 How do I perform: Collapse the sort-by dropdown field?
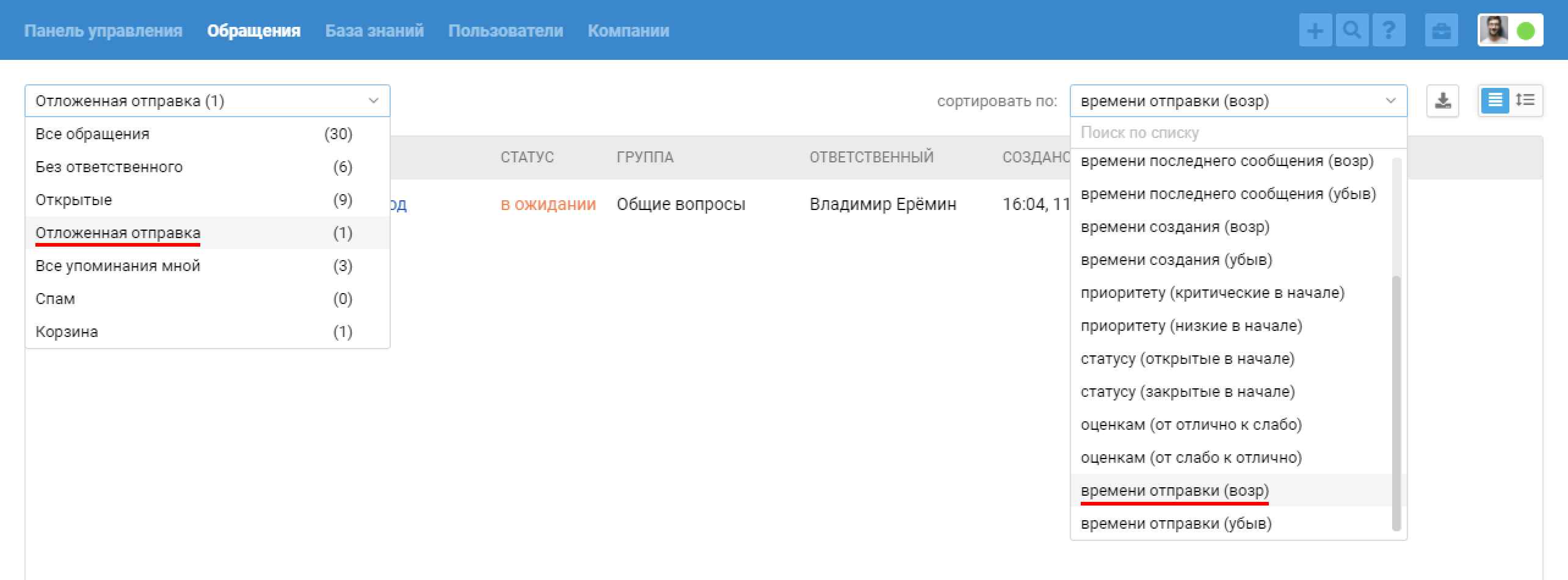point(1238,101)
